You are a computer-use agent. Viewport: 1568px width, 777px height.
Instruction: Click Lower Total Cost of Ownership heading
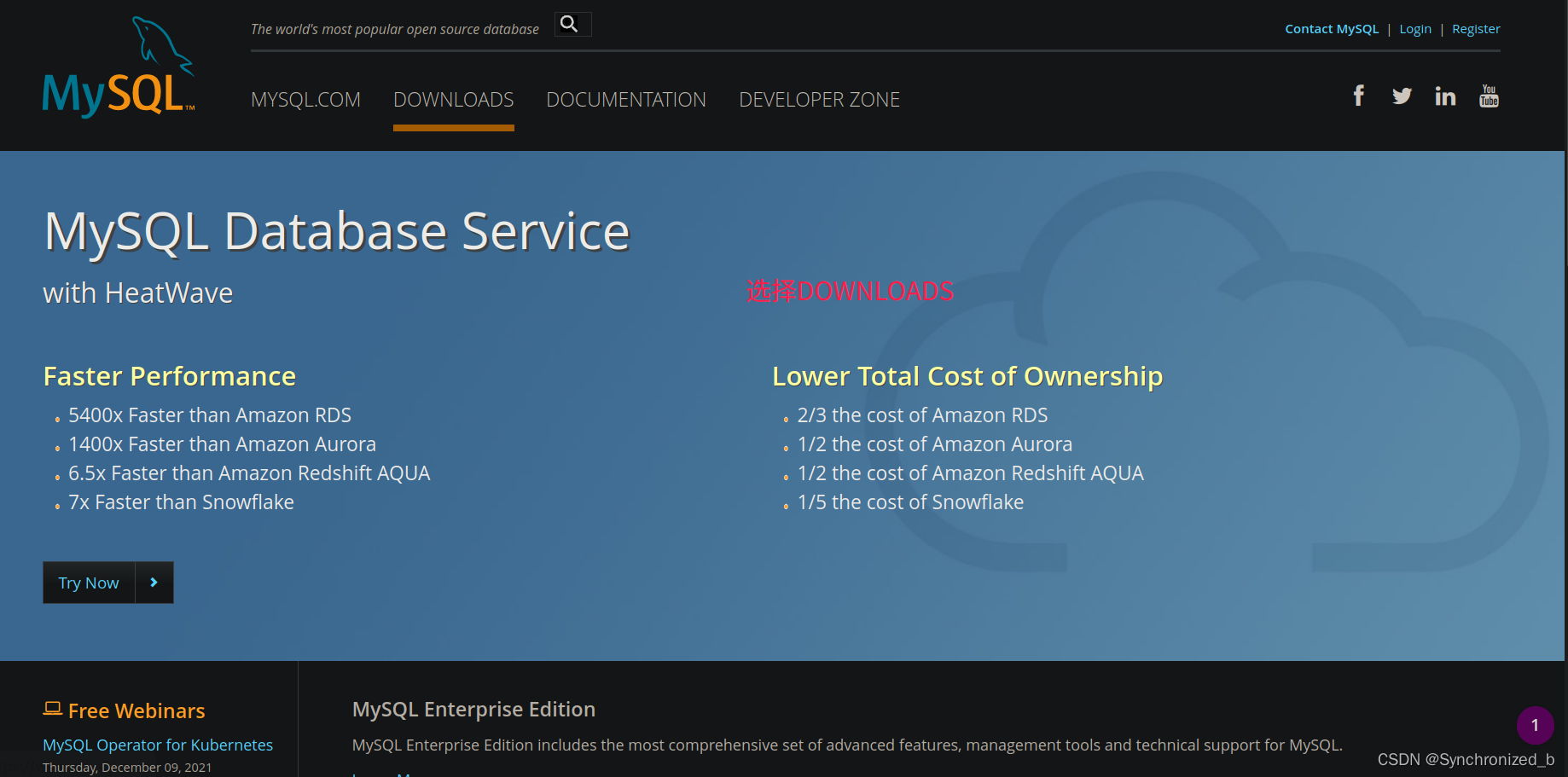[x=967, y=376]
